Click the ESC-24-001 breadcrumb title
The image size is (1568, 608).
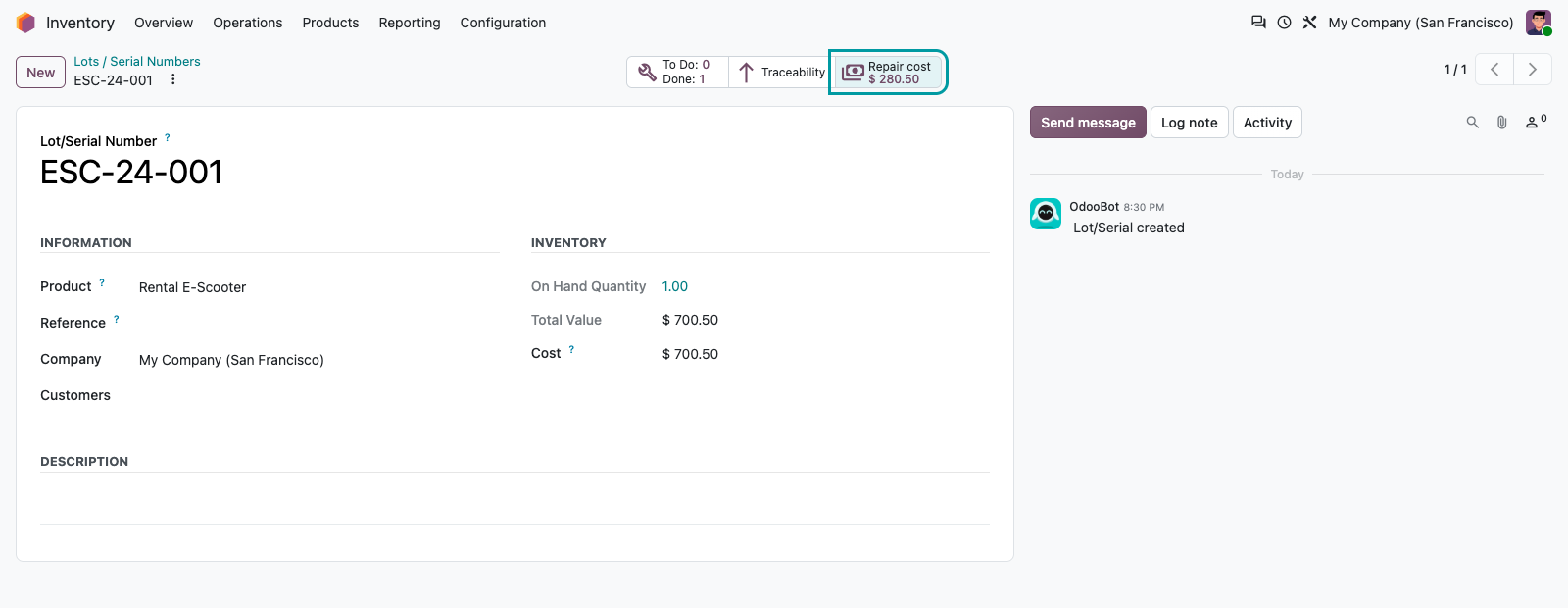point(114,80)
